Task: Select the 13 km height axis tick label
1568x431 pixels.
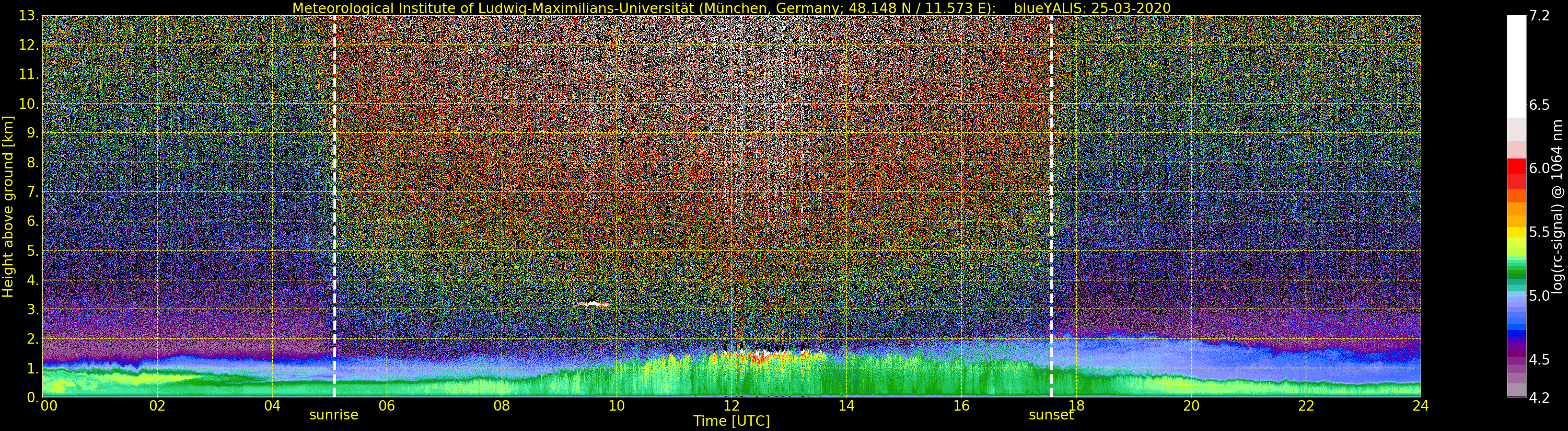Action: (x=29, y=16)
